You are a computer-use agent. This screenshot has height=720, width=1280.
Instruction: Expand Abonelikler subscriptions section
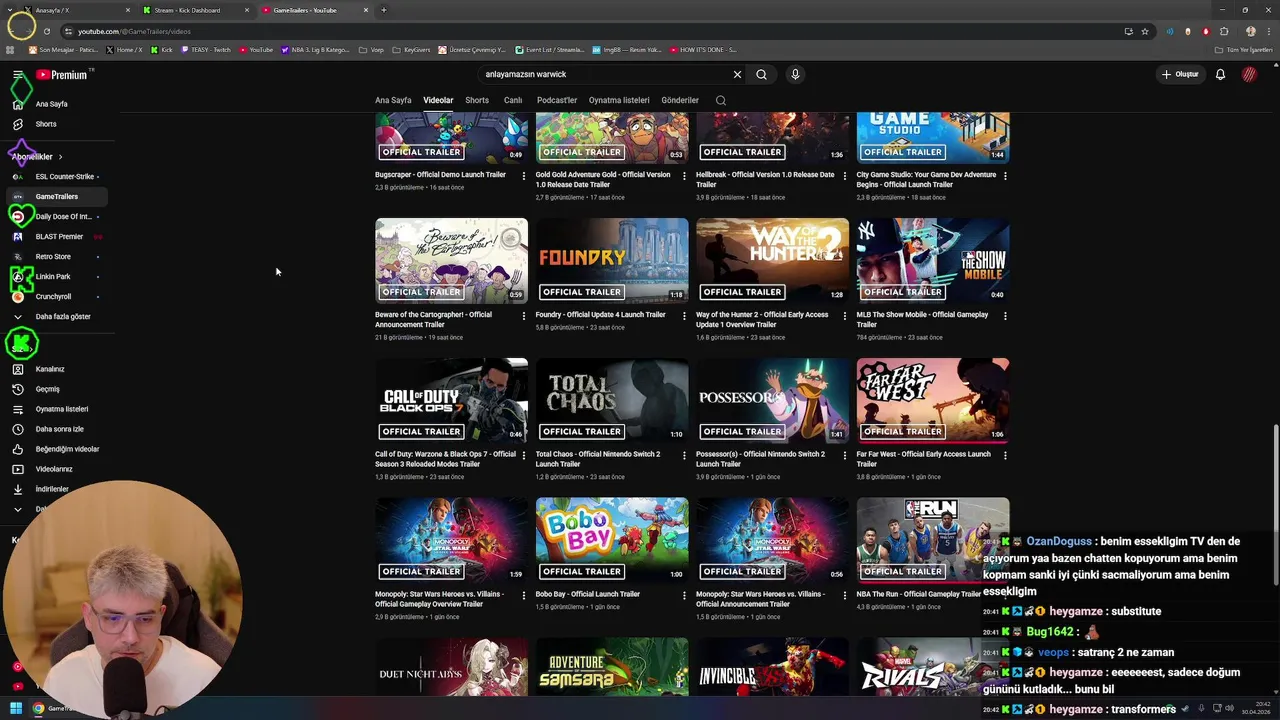click(38, 157)
